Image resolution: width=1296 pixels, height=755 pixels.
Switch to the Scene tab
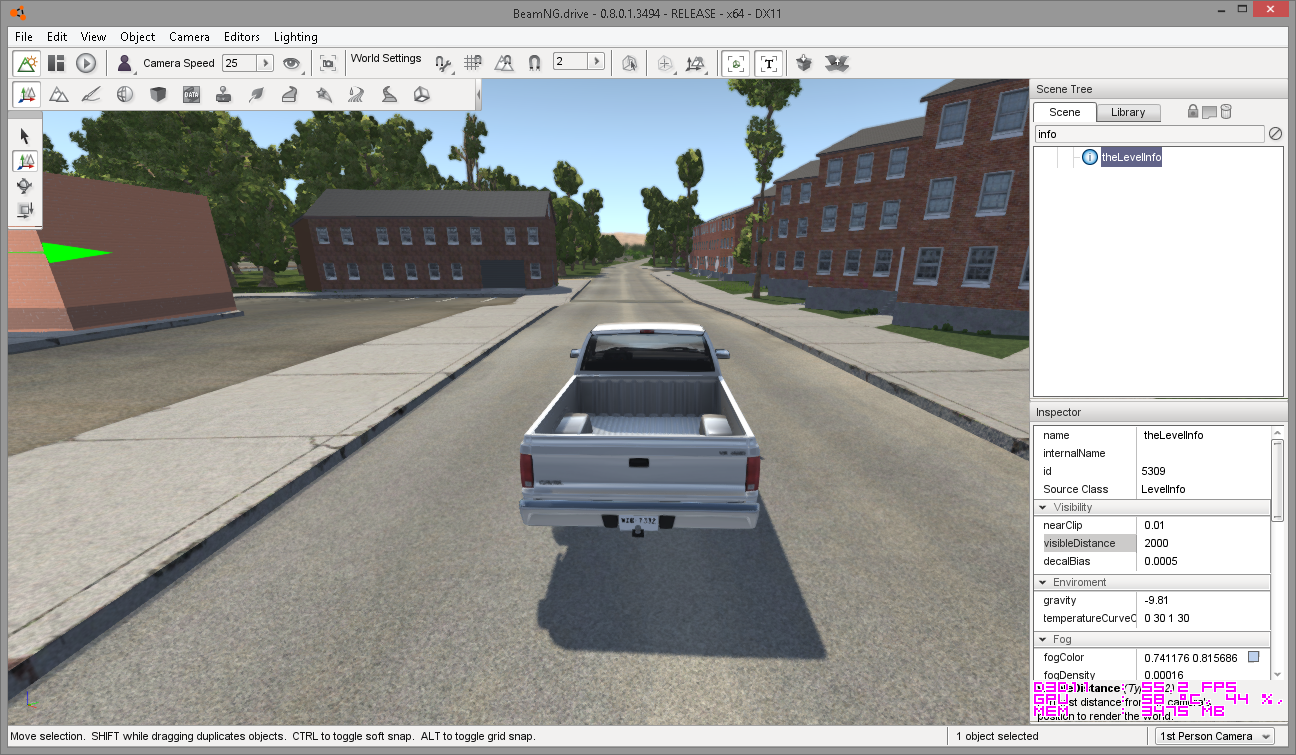point(1065,112)
